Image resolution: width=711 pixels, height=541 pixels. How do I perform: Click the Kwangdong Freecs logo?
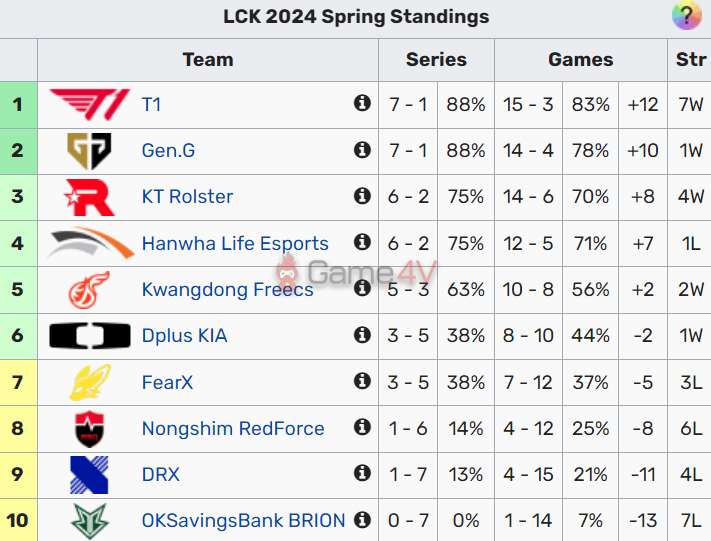[x=89, y=289]
